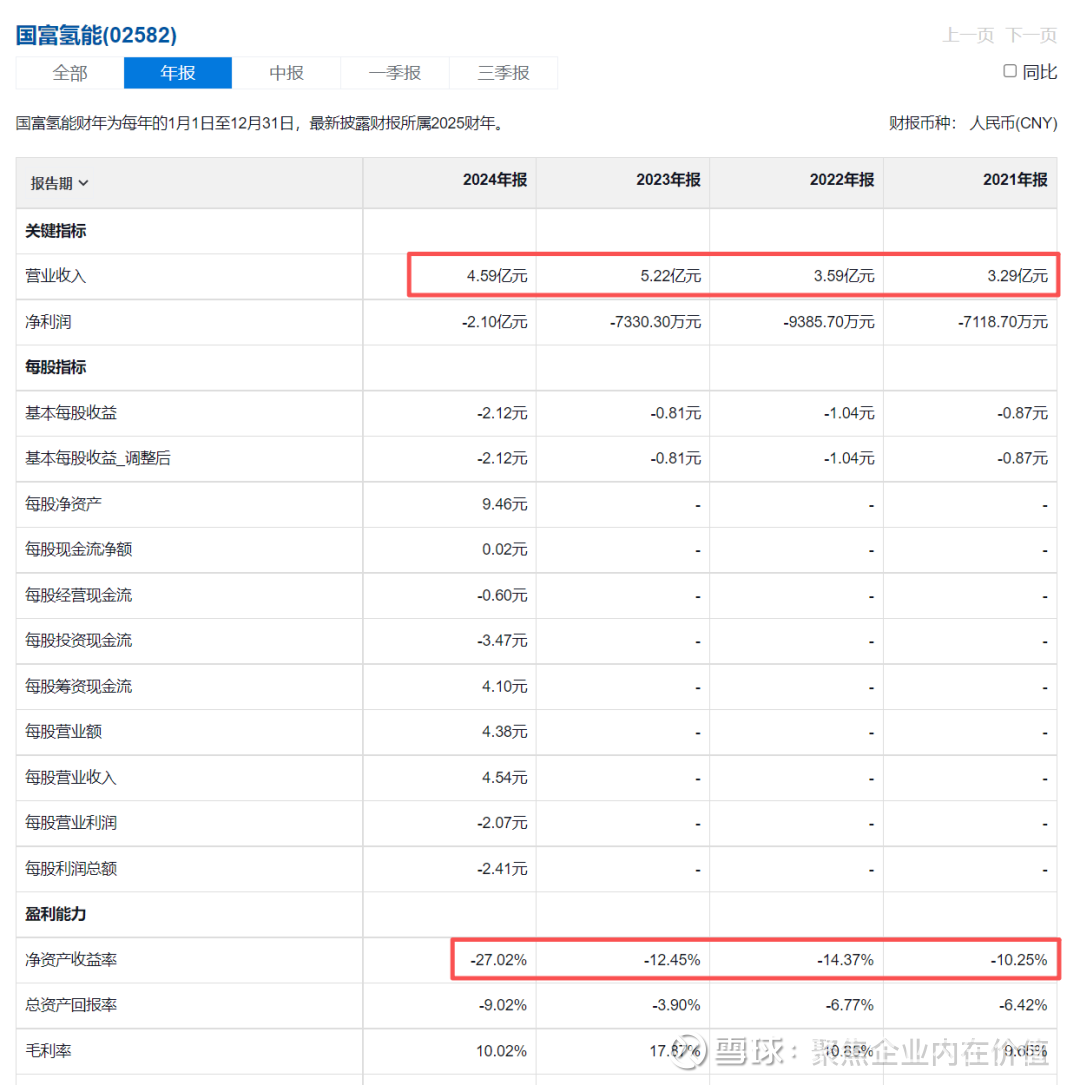Click the 每股营业额 row label
Image resolution: width=1080 pixels, height=1085 pixels.
coord(63,731)
